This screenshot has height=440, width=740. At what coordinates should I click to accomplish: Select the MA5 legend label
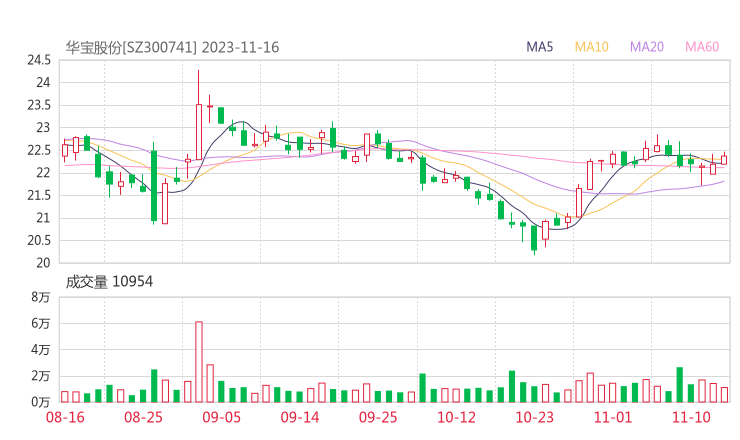click(539, 47)
